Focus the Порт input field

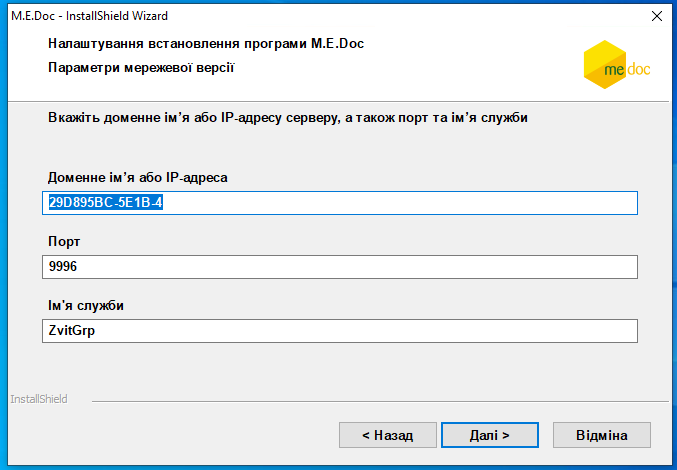pos(340,267)
